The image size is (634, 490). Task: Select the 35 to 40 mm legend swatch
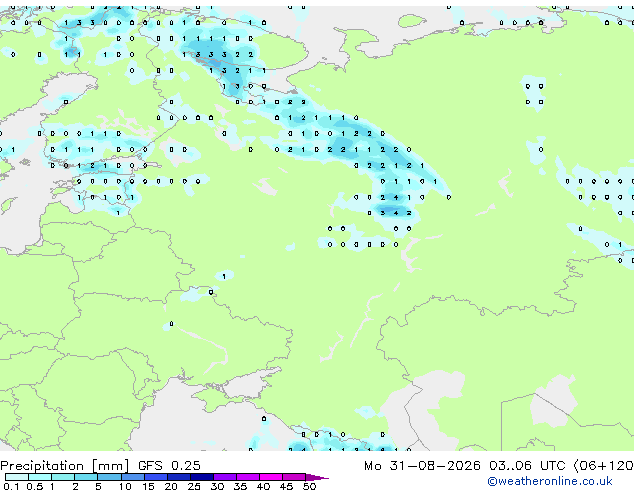pyautogui.click(x=248, y=477)
